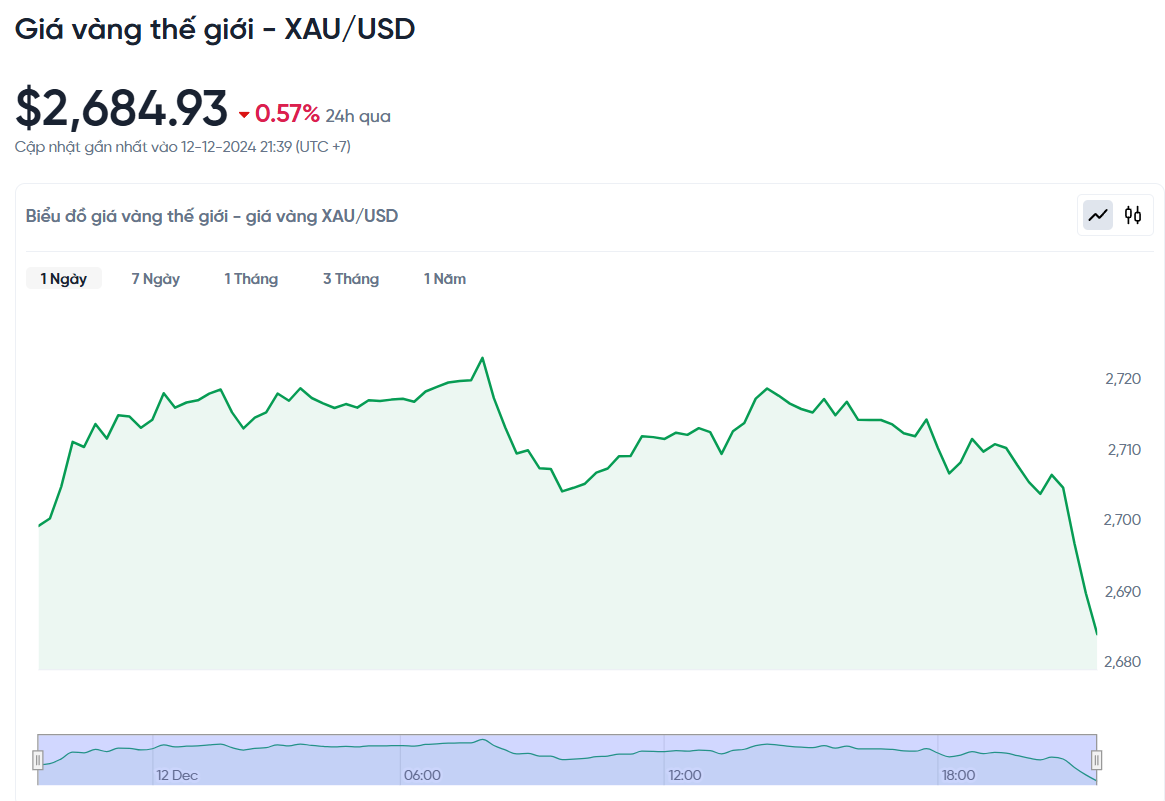Image resolution: width=1165 pixels, height=801 pixels.
Task: Click the red down-arrow beside 0.57%
Action: 244,115
